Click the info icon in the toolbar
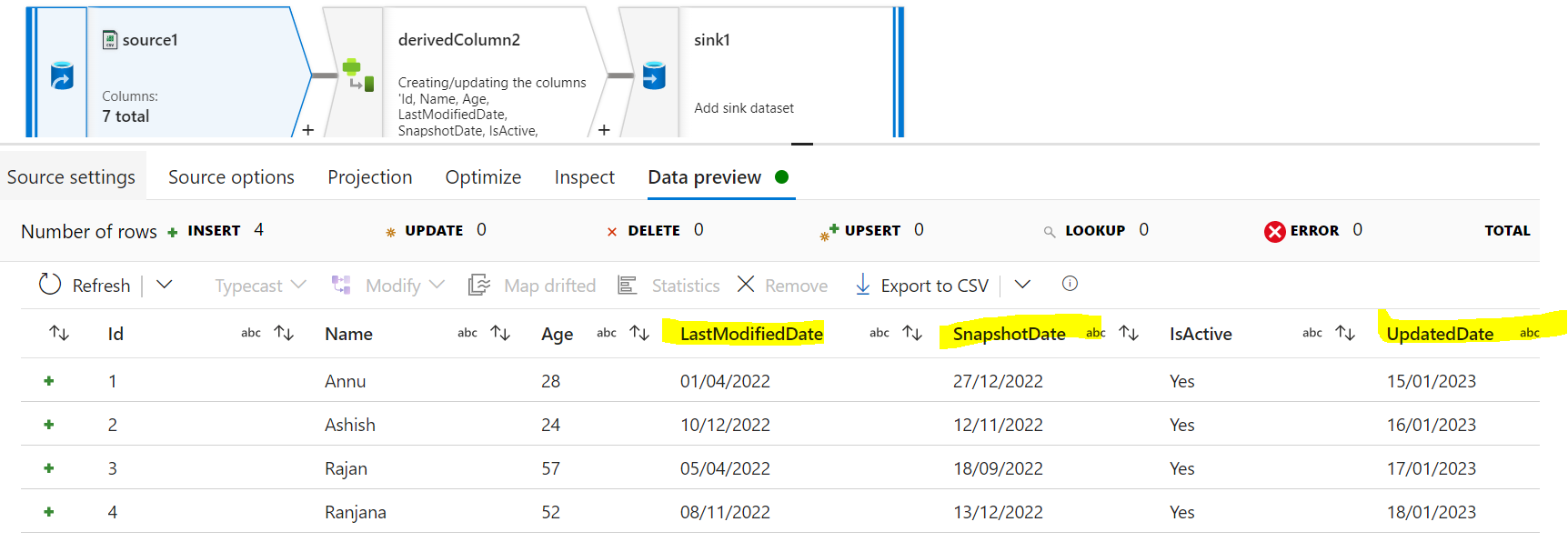1568x542 pixels. click(x=1070, y=284)
